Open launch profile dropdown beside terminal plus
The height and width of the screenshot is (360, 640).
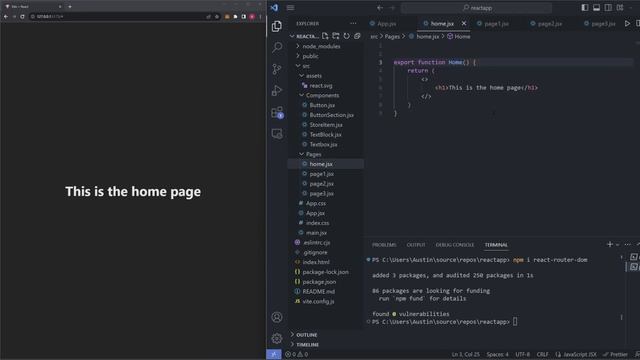pos(618,244)
